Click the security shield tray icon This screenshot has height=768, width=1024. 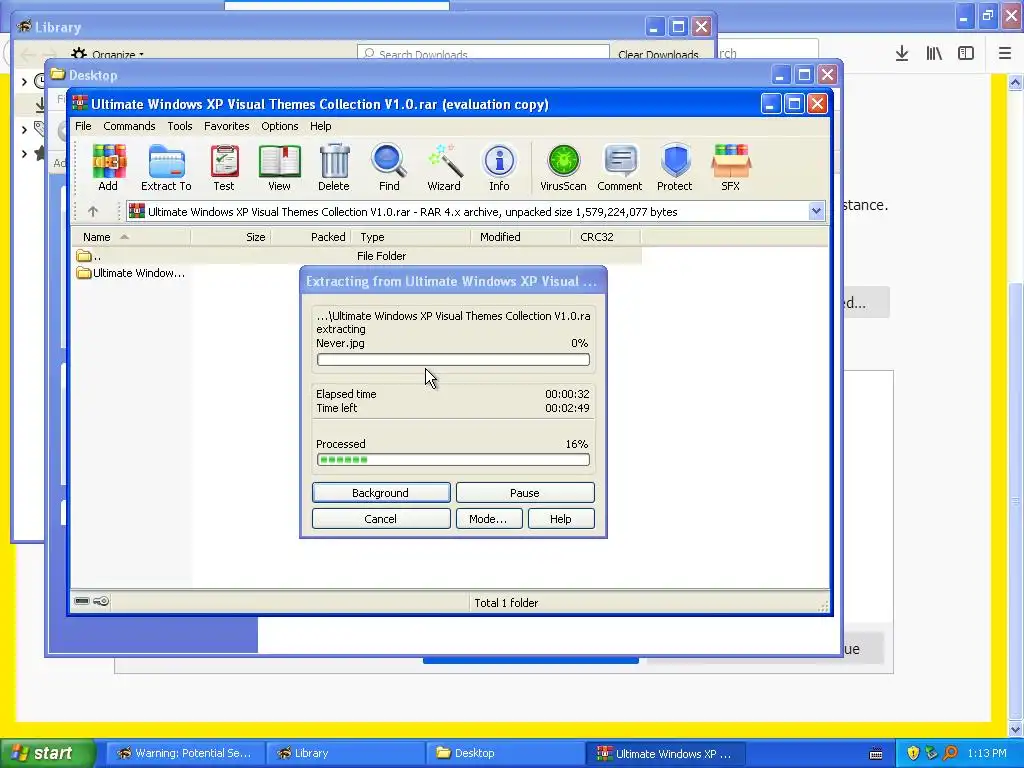click(x=913, y=753)
